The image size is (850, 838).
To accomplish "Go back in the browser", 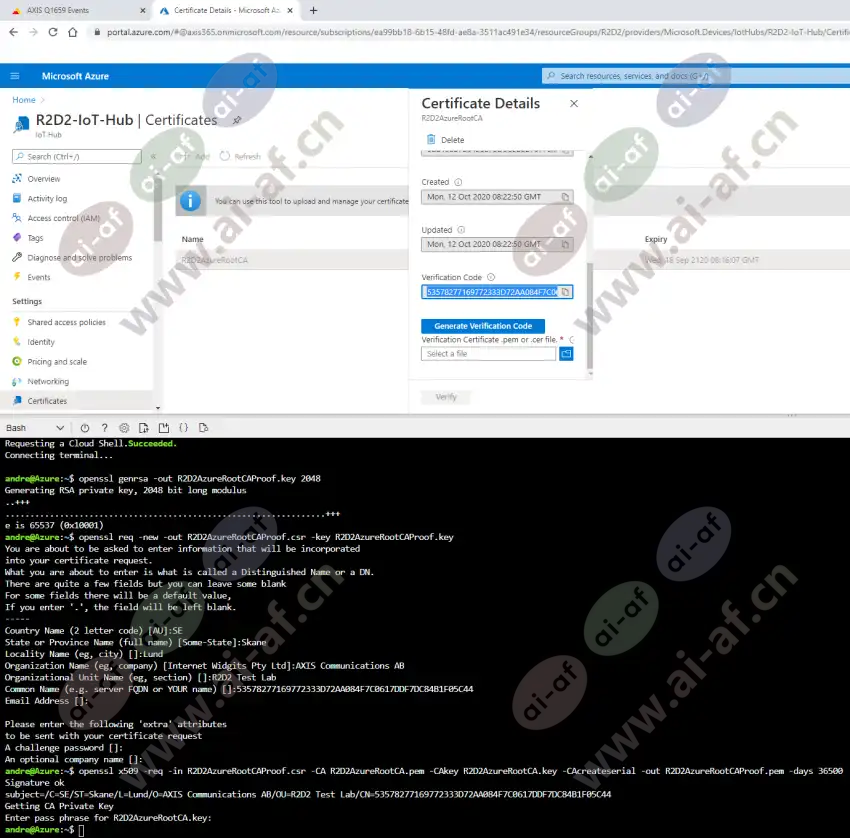I will coord(14,32).
